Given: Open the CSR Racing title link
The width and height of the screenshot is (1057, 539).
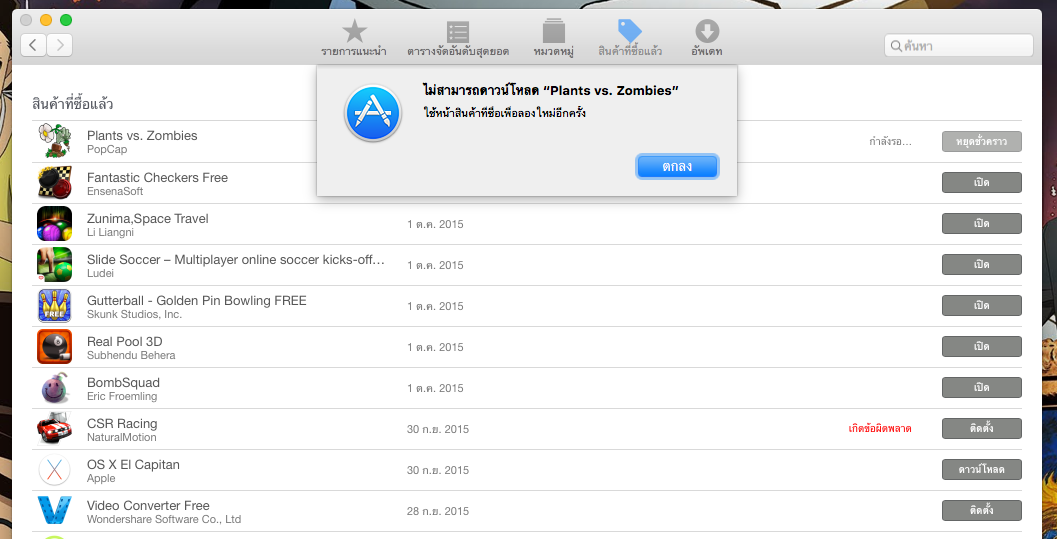Looking at the screenshot, I should pyautogui.click(x=122, y=424).
